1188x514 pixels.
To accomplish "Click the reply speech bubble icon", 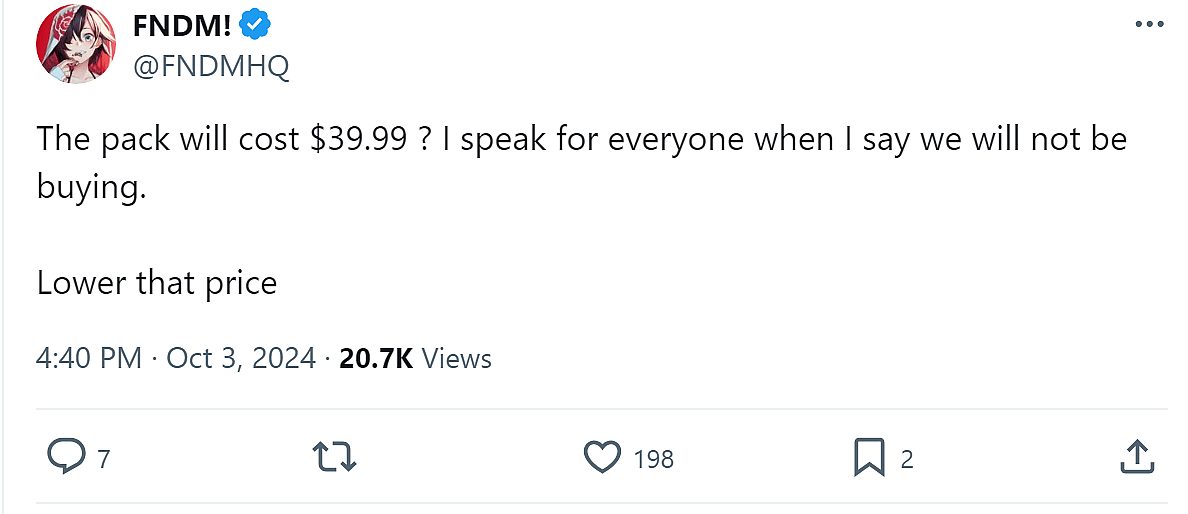I will pos(67,459).
